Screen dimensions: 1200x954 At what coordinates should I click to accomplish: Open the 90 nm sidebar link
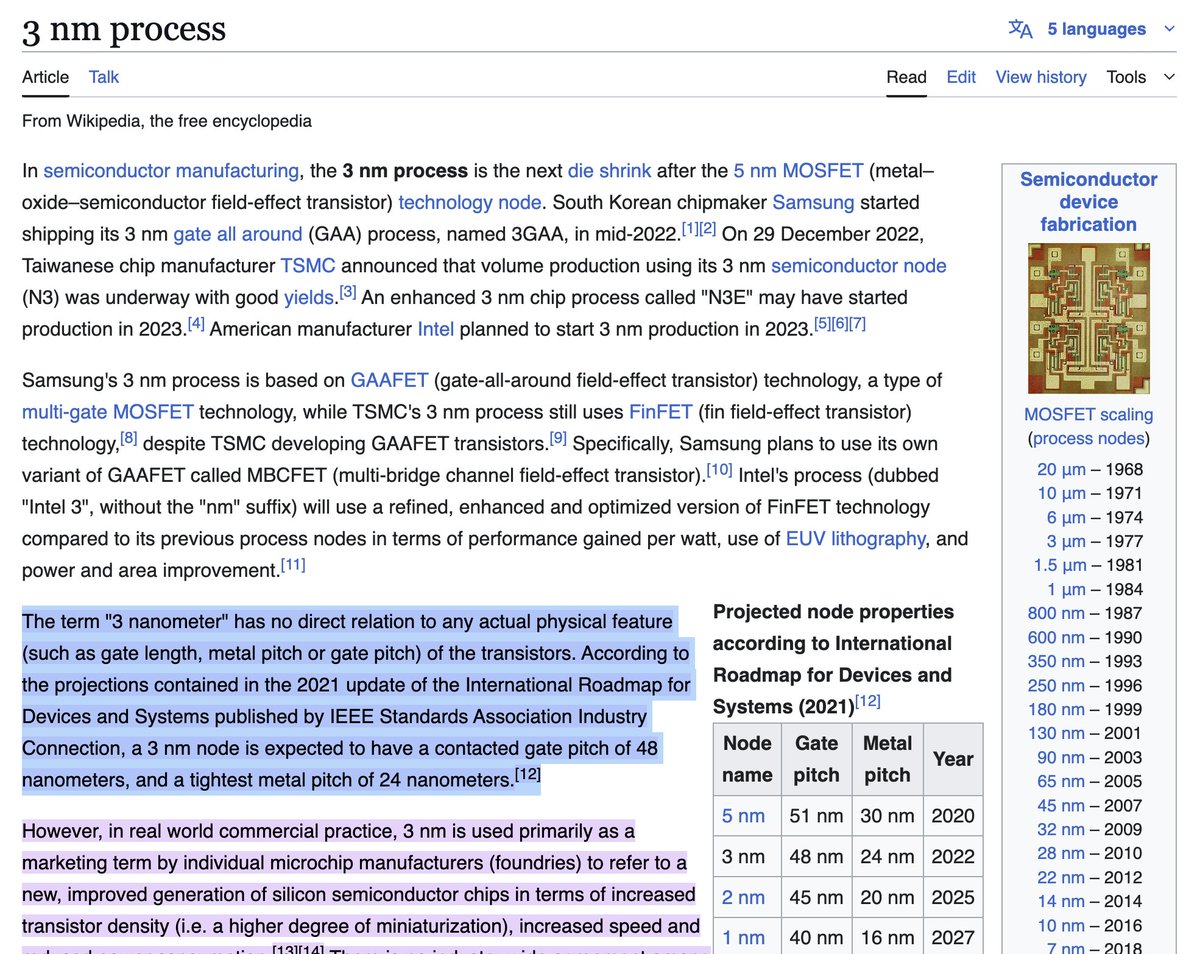(x=1061, y=757)
